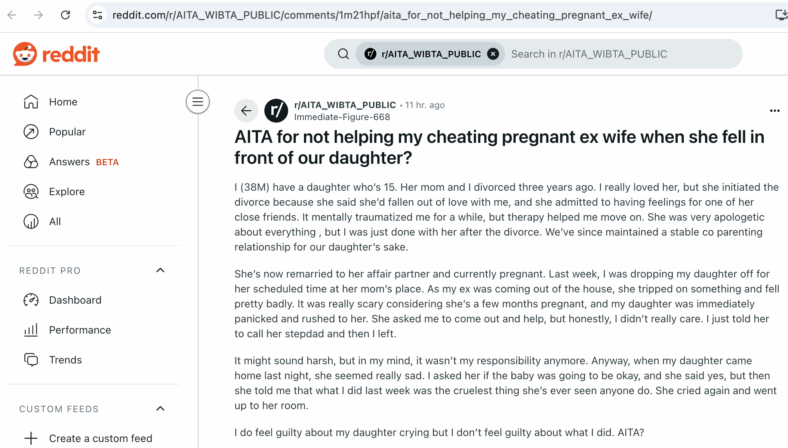The width and height of the screenshot is (788, 448).
Task: Open the Reddit Pro Dashboard
Action: click(93, 300)
